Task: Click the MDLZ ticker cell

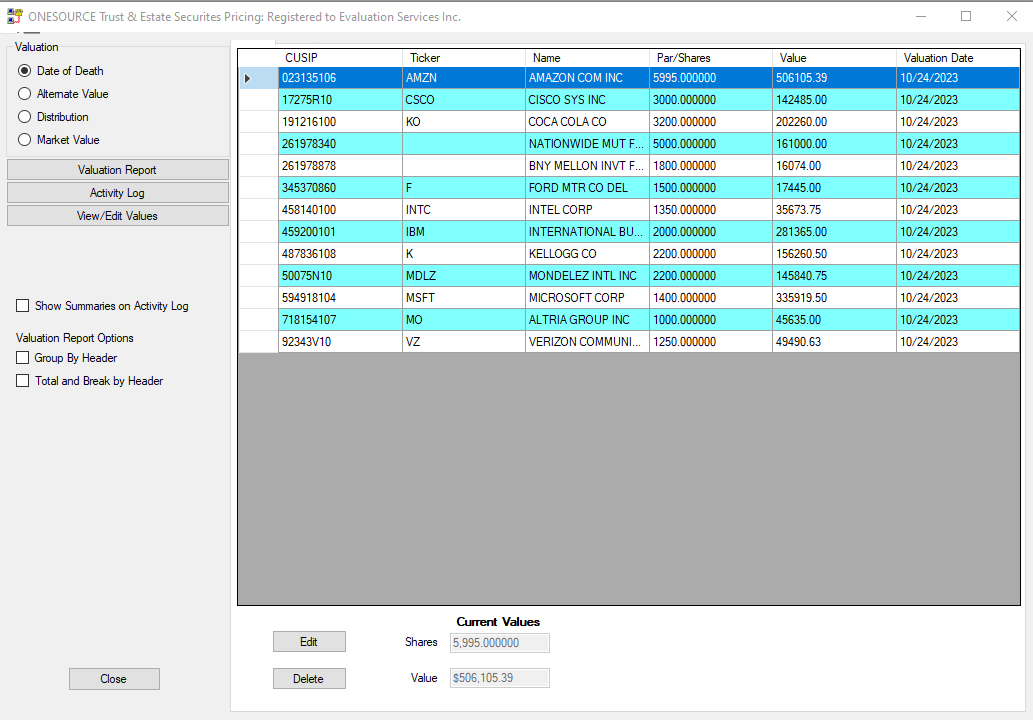Action: pyautogui.click(x=464, y=275)
